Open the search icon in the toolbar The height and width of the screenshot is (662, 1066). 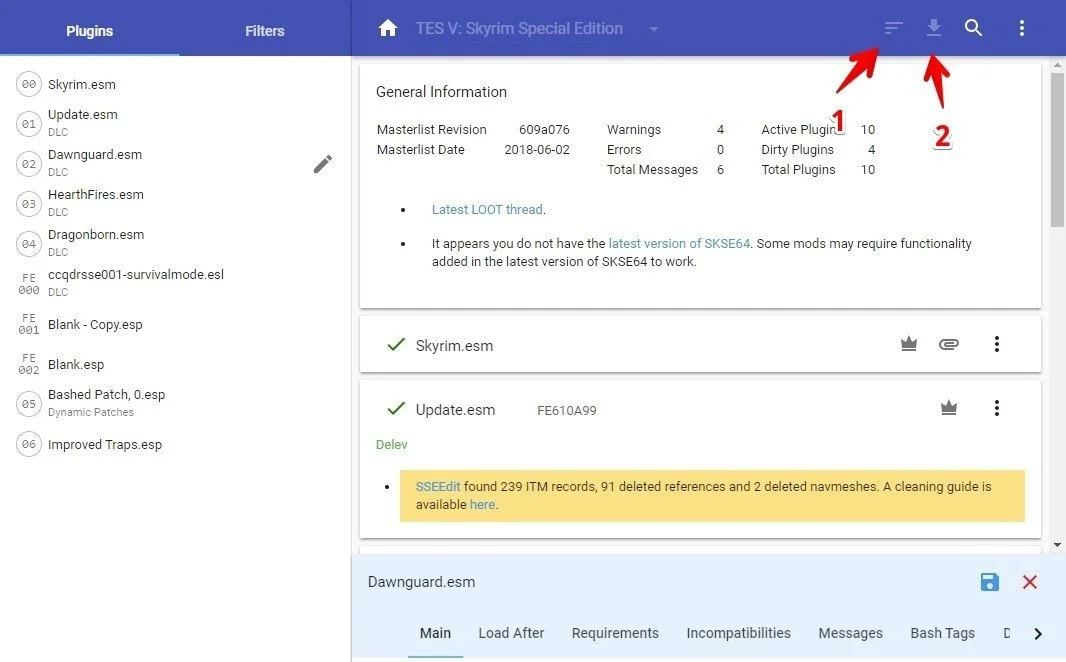pyautogui.click(x=974, y=28)
